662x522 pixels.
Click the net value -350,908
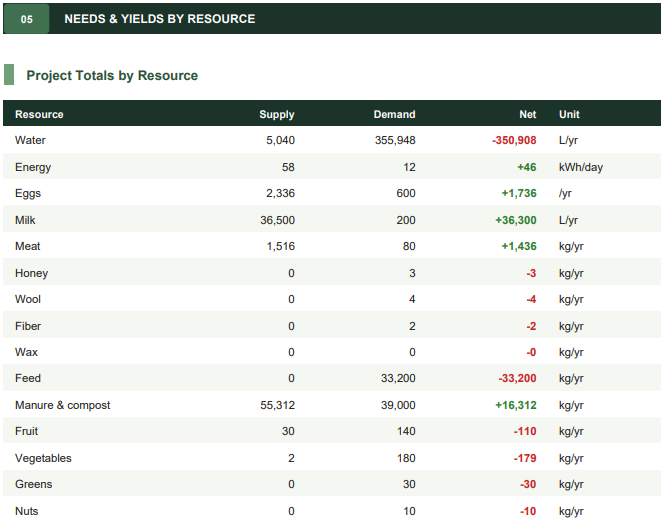click(514, 140)
